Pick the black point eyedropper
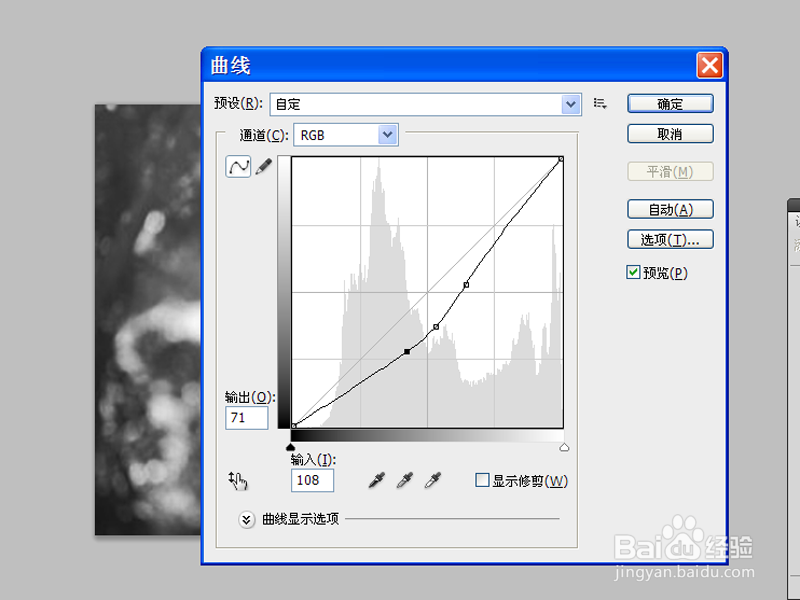Viewport: 800px width, 600px height. click(377, 480)
